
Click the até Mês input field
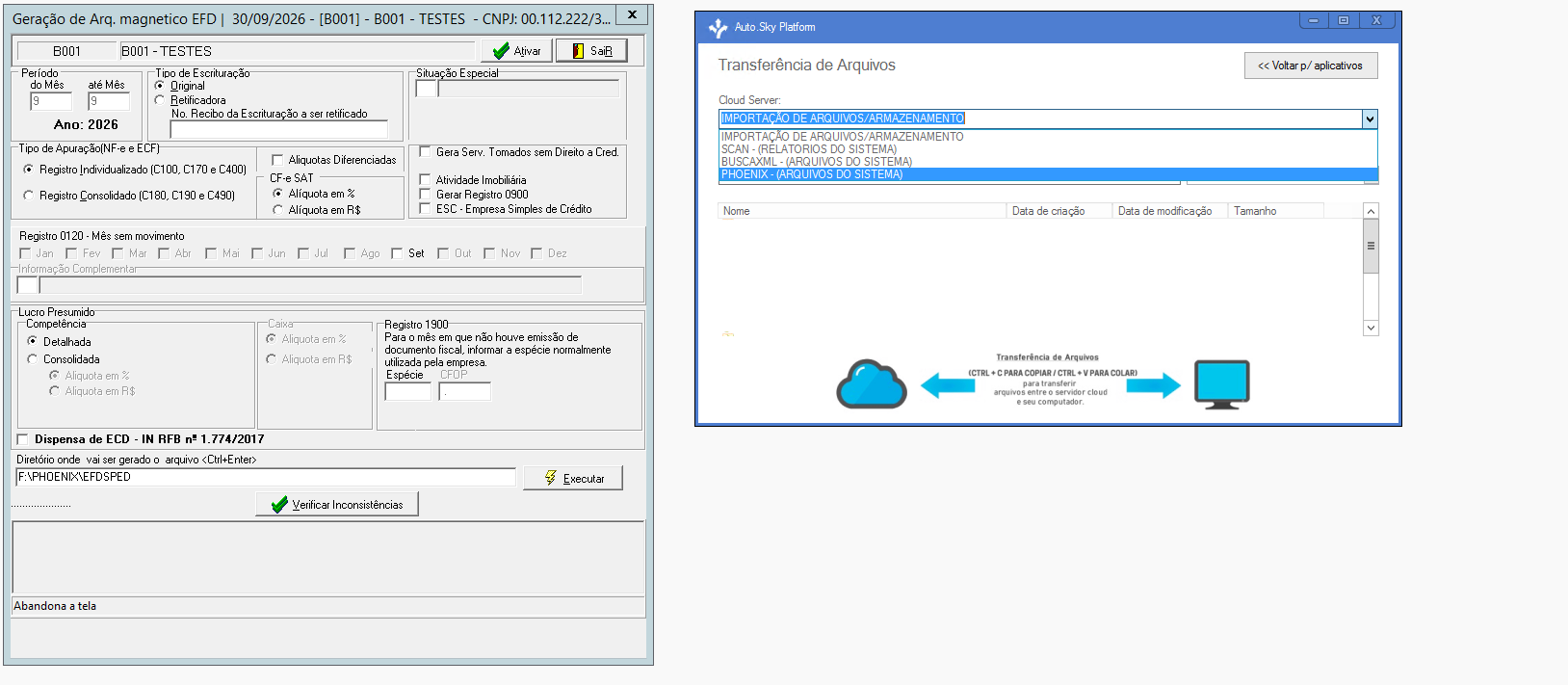click(x=109, y=101)
